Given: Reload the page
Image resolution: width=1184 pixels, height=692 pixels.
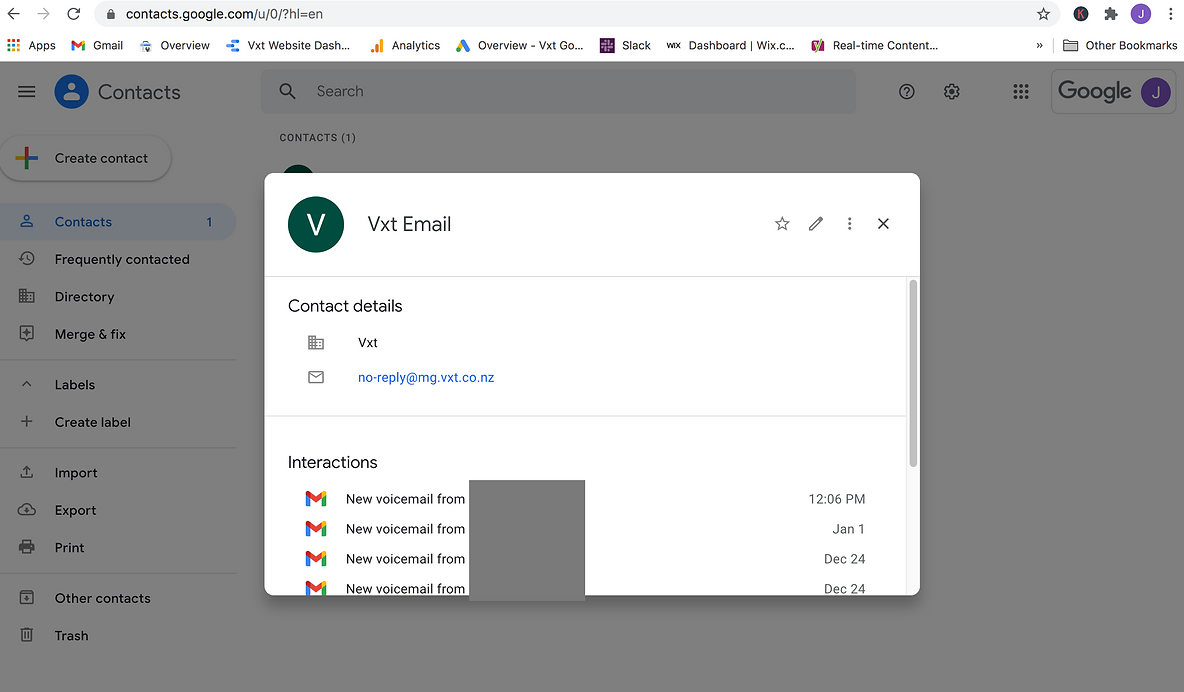Looking at the screenshot, I should [x=73, y=14].
